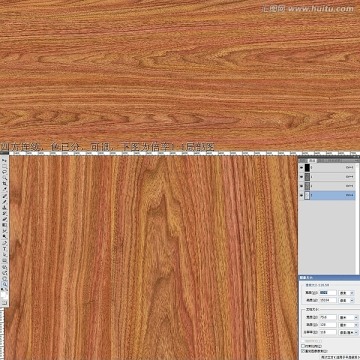Hide the top channel with black thumbnail
The image size is (360, 360).
(302, 167)
